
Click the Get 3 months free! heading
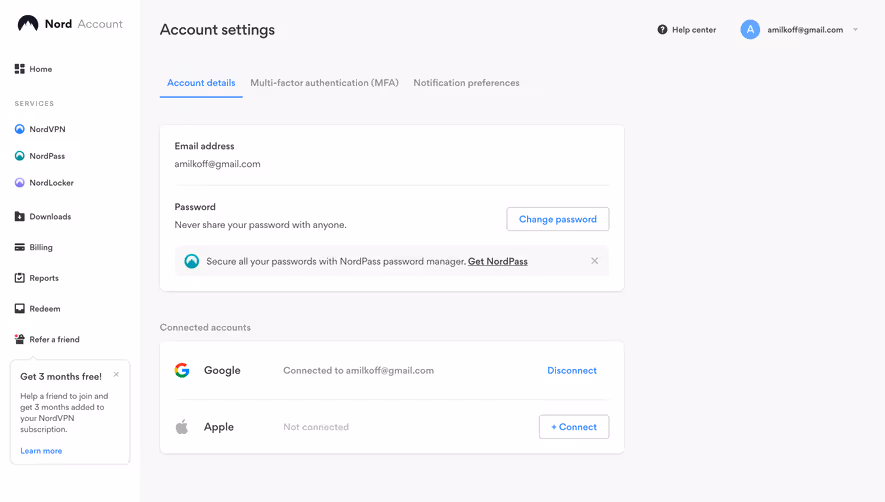tap(61, 377)
